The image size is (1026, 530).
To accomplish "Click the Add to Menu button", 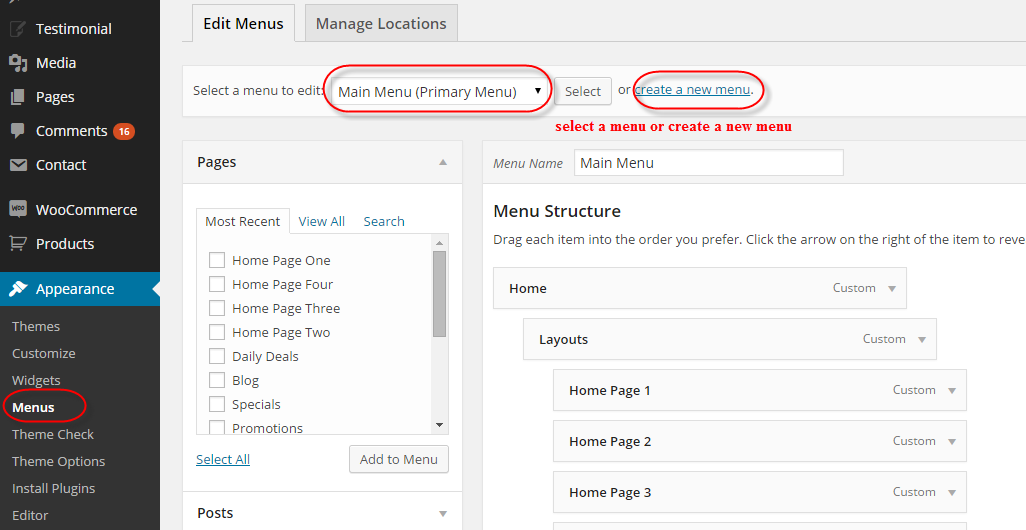I will pos(398,459).
